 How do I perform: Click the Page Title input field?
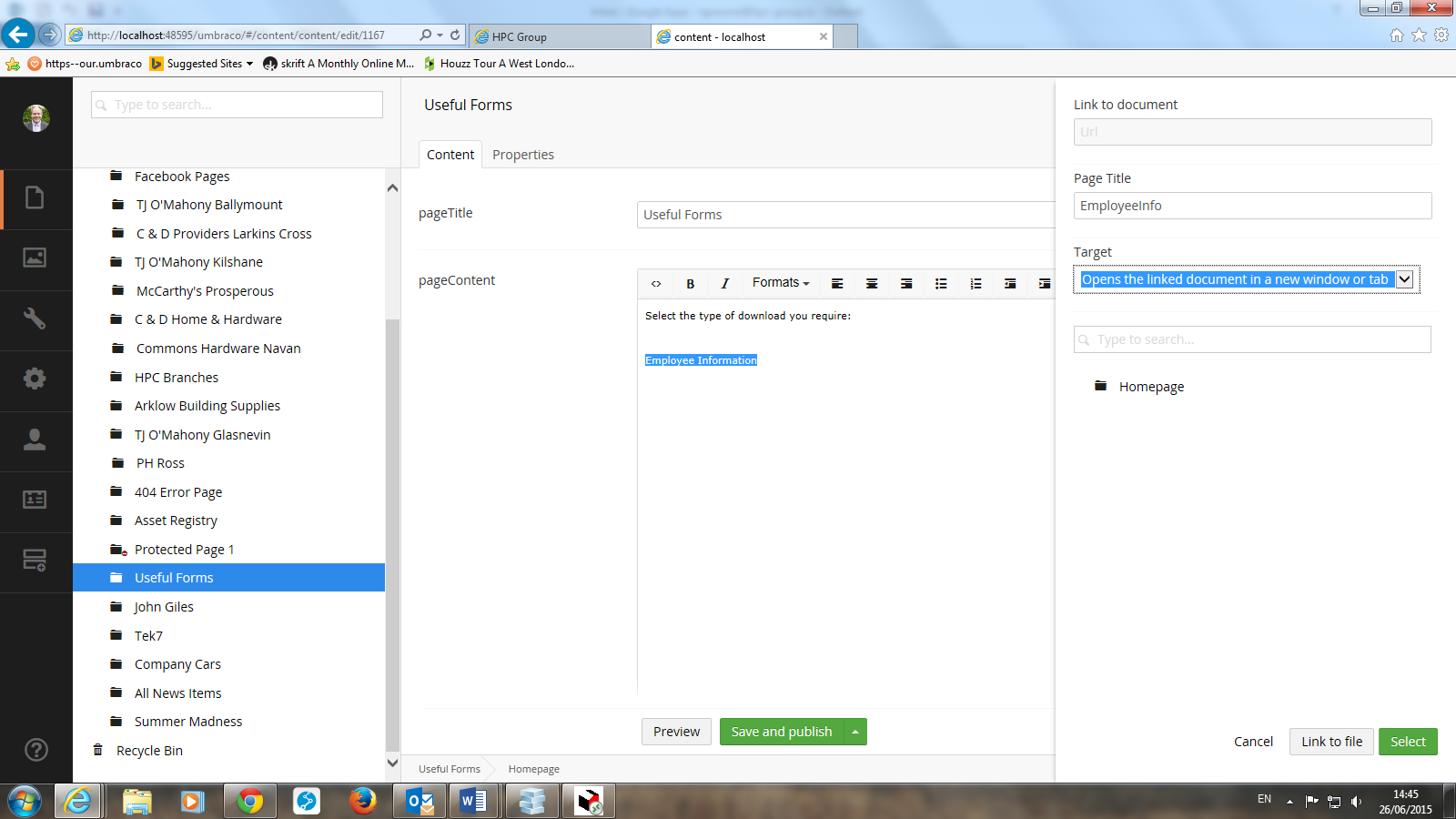tap(1253, 206)
